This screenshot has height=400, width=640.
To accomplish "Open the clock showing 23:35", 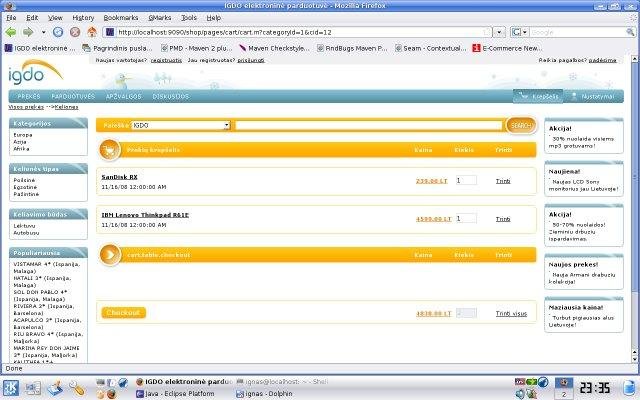I will coord(596,388).
